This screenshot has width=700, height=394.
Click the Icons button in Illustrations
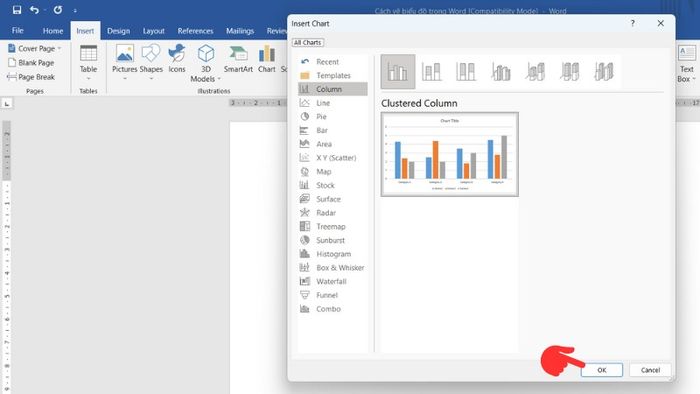click(177, 58)
